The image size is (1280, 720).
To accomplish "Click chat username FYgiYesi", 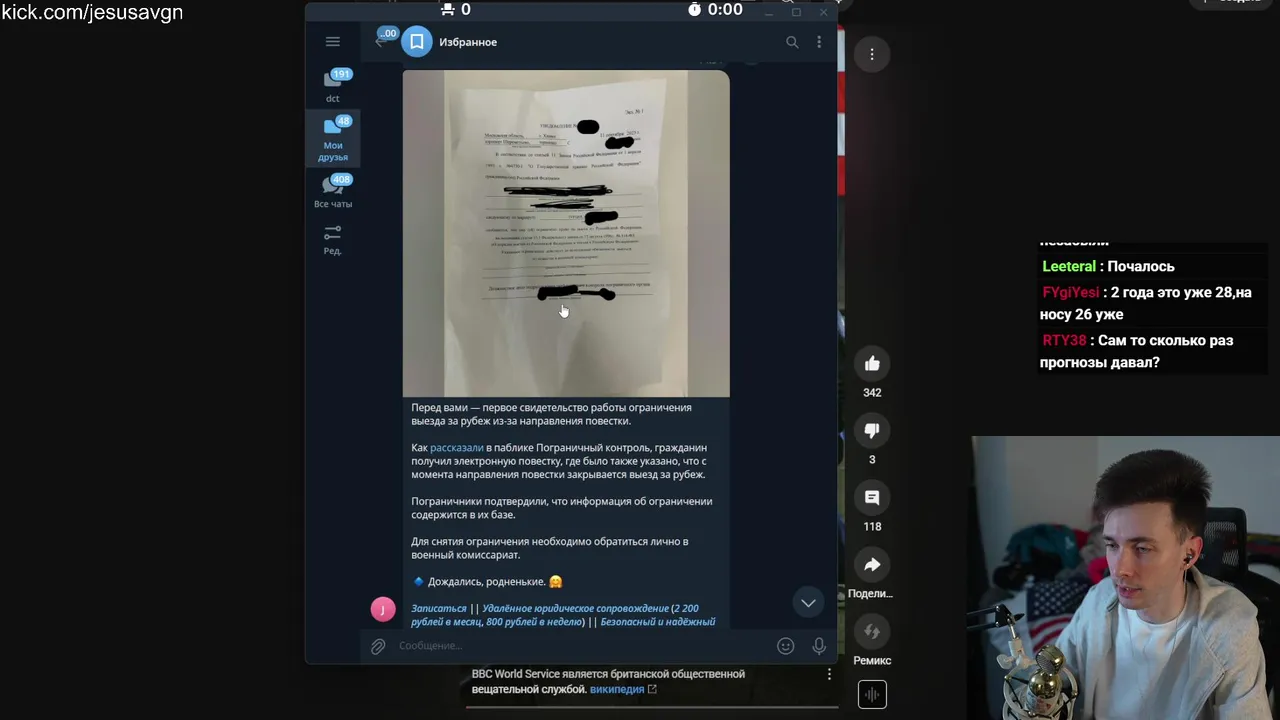I will [1071, 292].
